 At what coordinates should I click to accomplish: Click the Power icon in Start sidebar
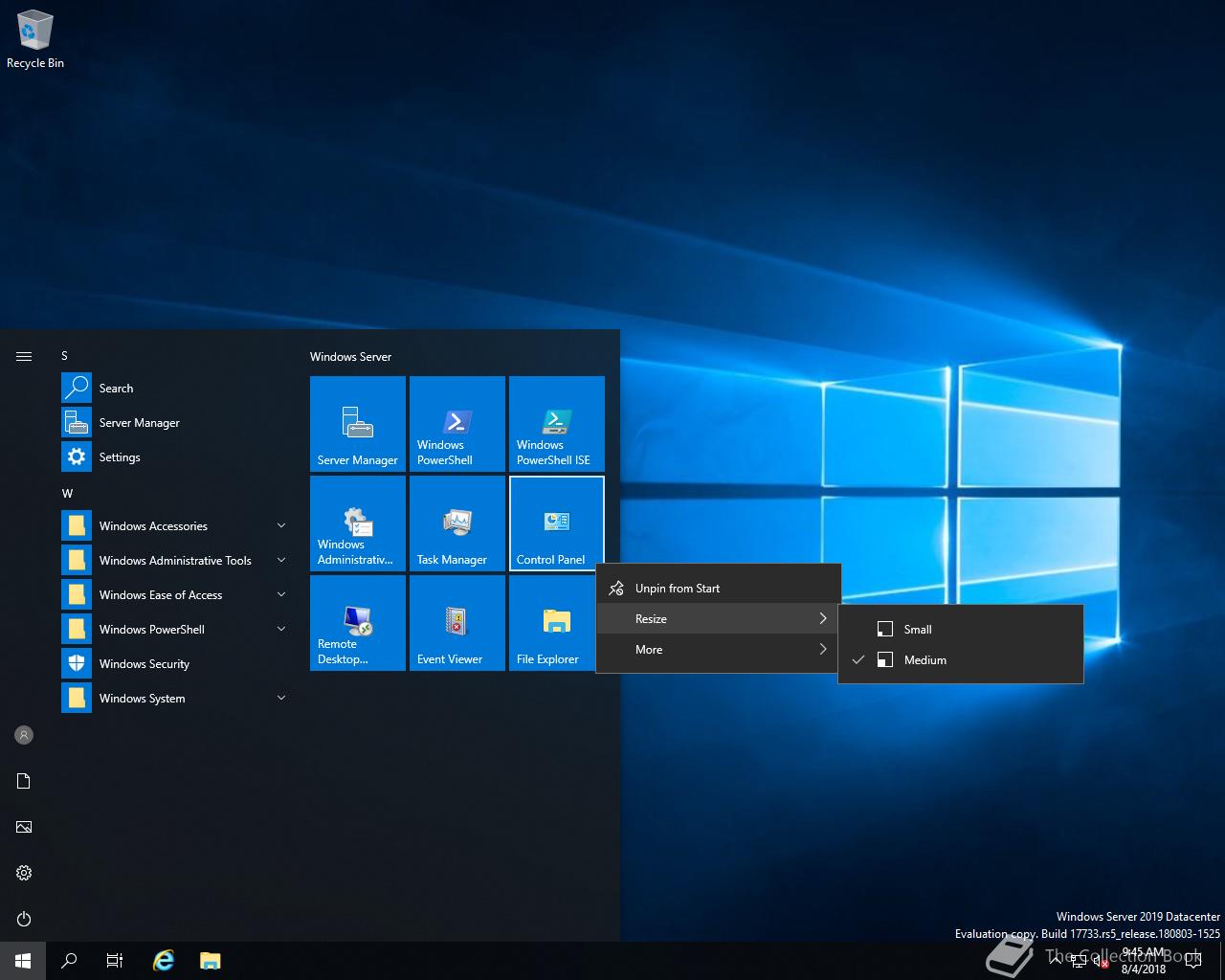(24, 919)
